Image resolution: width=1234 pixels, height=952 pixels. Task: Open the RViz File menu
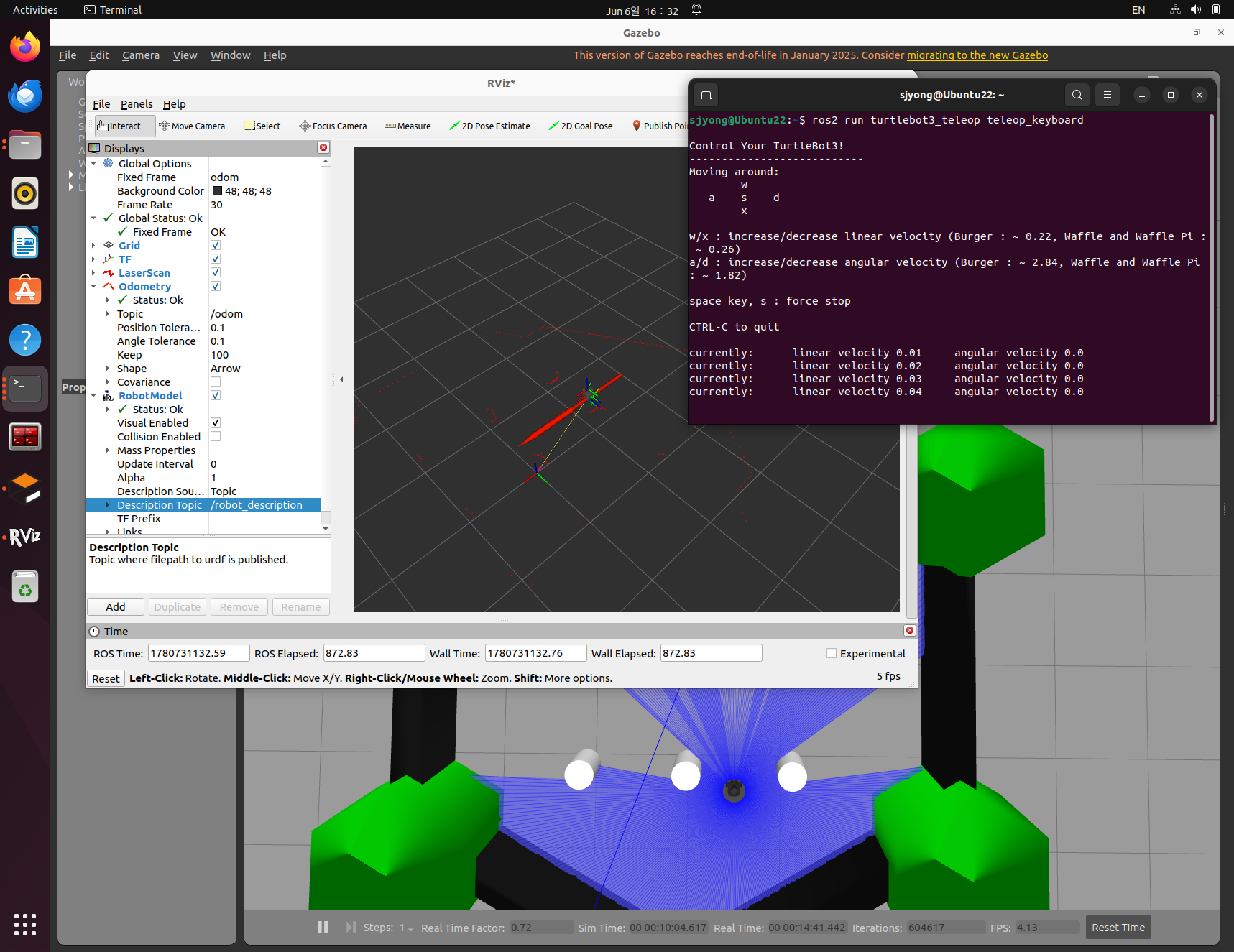tap(101, 104)
